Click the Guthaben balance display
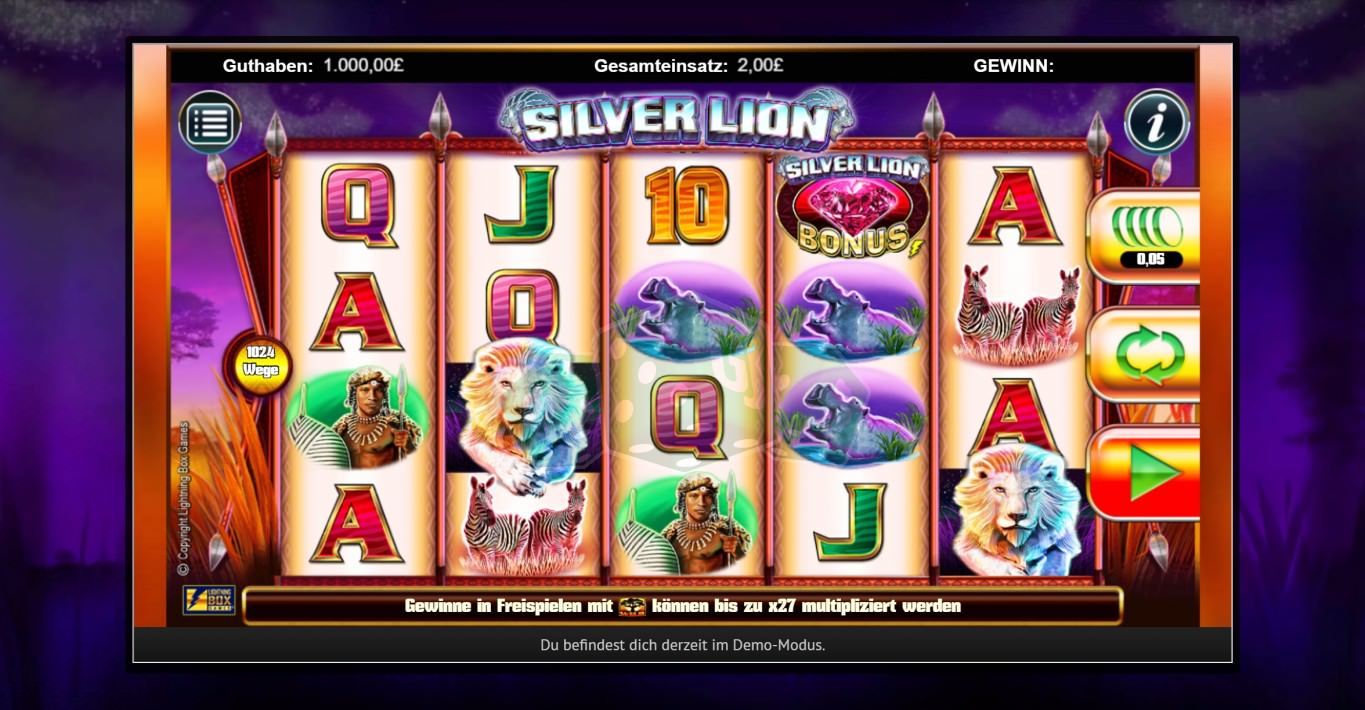Screen dimensions: 1365x710 tap(313, 66)
